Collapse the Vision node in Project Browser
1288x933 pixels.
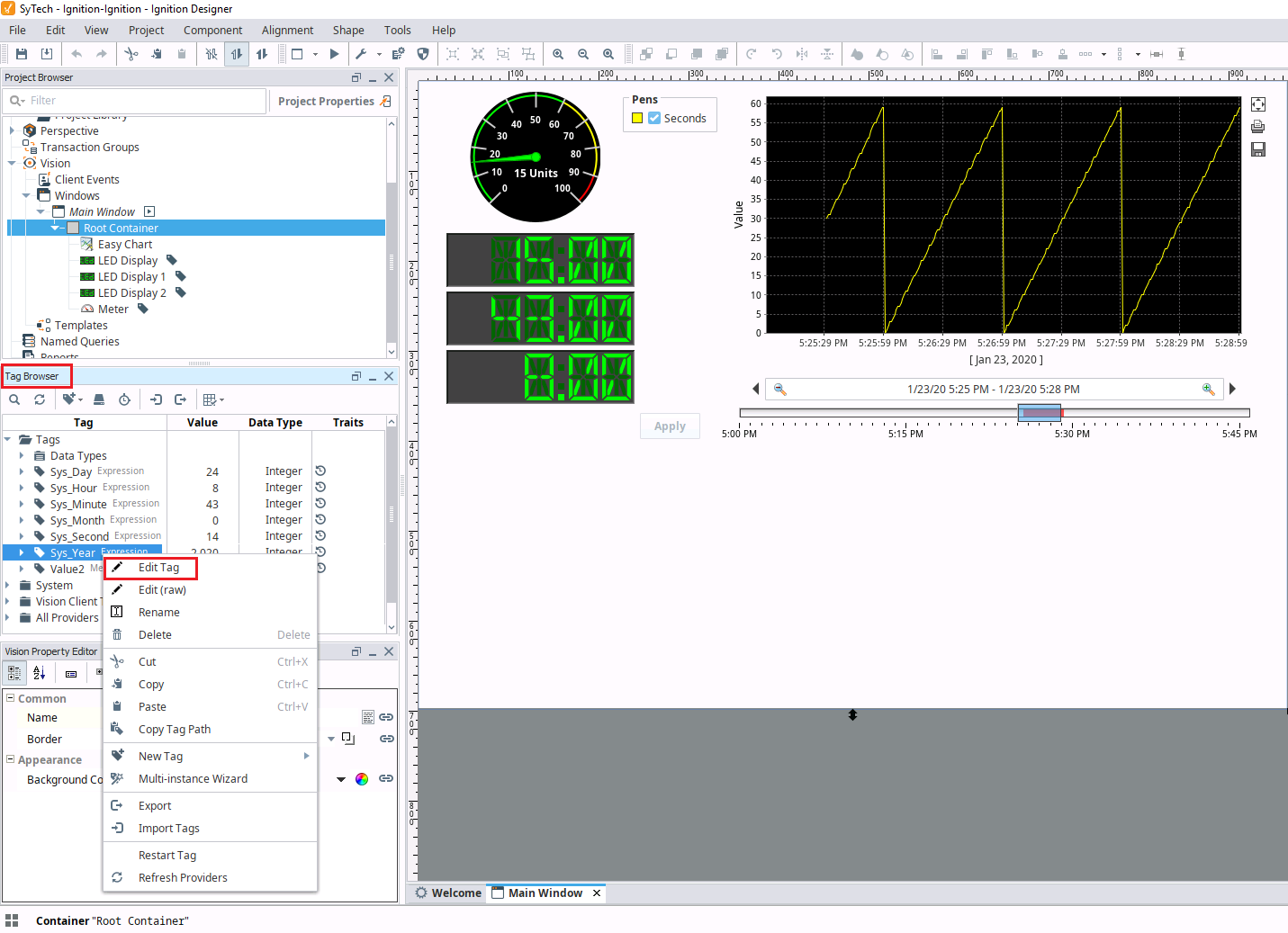point(12,163)
